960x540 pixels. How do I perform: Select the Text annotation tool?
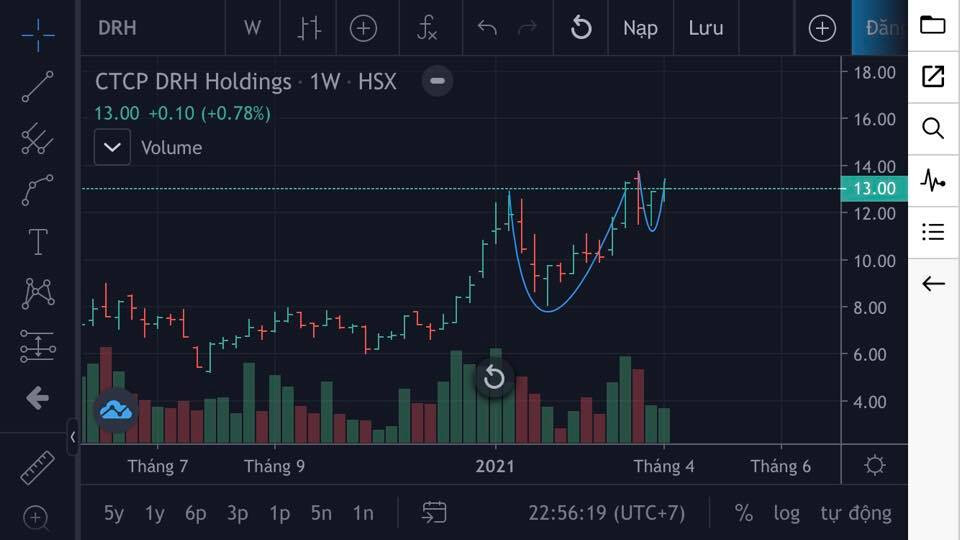tap(38, 241)
